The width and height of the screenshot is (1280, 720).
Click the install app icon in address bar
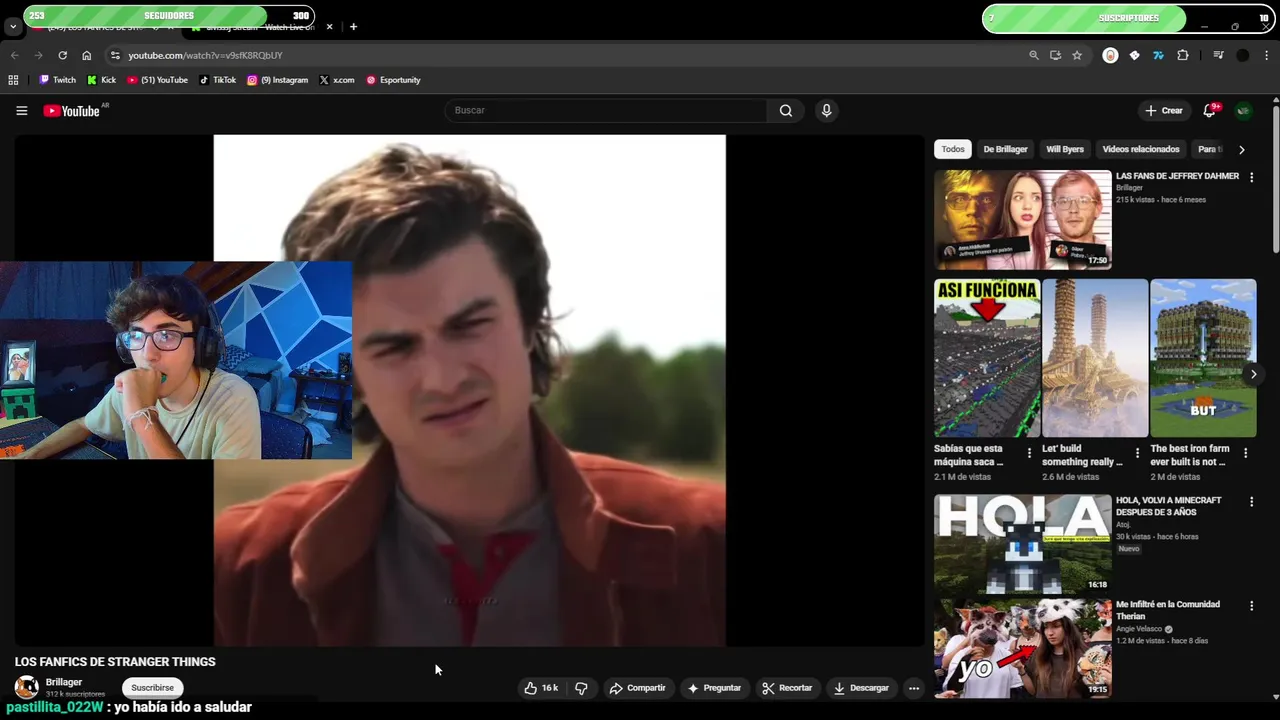1055,55
